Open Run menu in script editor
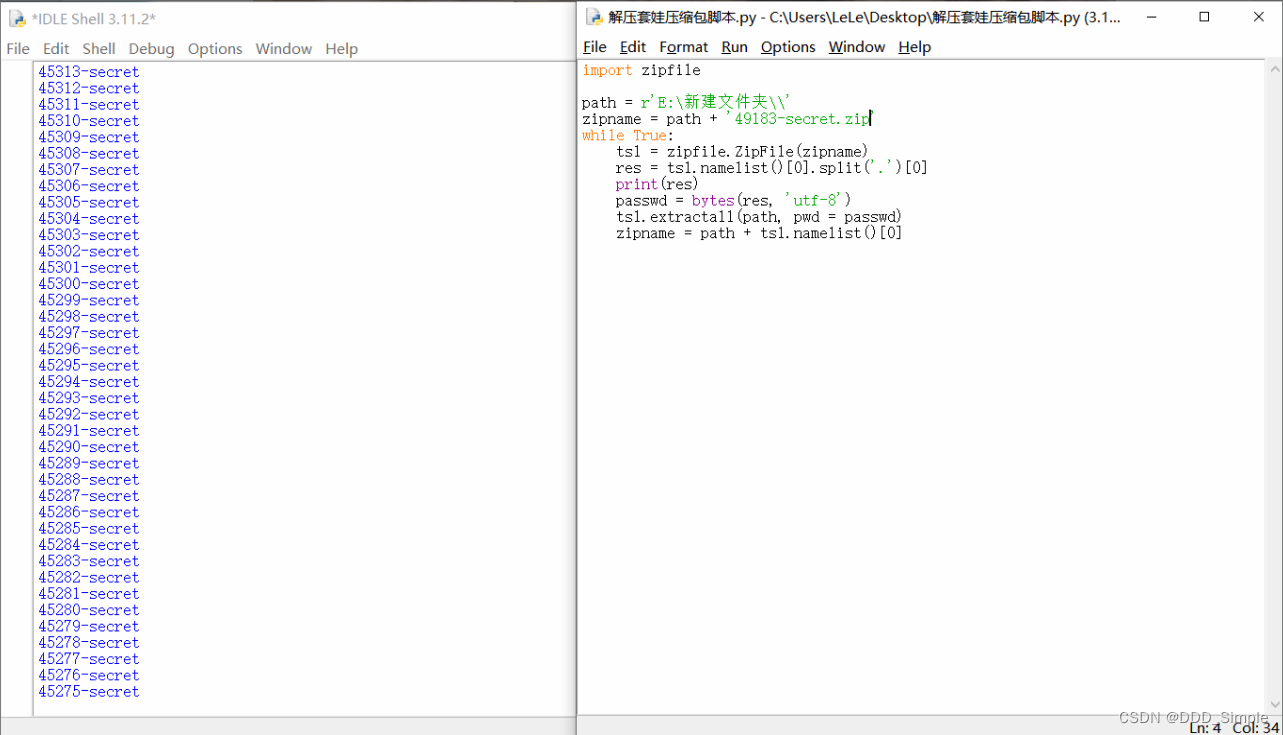 (x=735, y=47)
